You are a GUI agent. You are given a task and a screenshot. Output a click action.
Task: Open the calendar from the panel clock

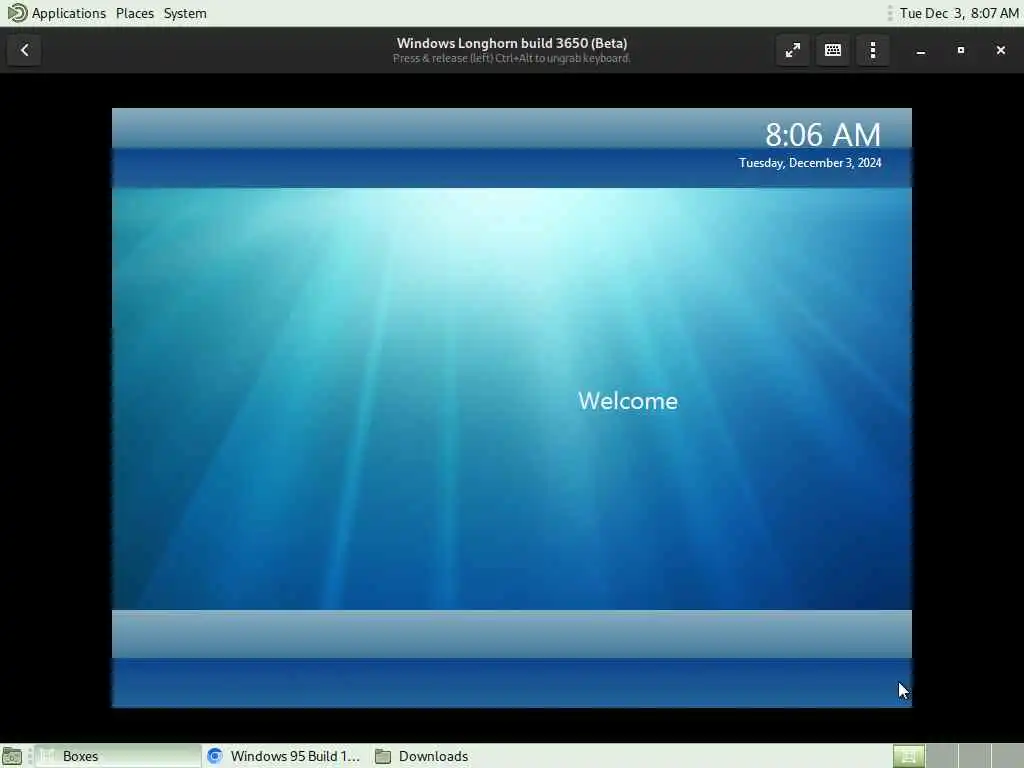tap(959, 13)
